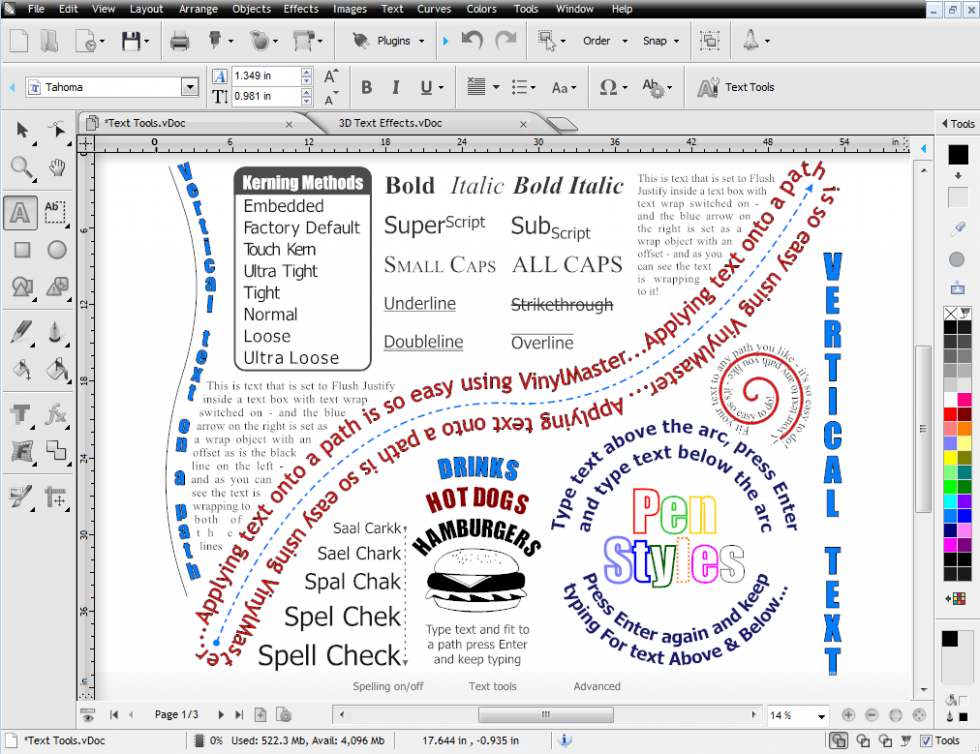Select the Zoom magnifier tool
Image resolution: width=980 pixels, height=754 pixels.
point(21,167)
